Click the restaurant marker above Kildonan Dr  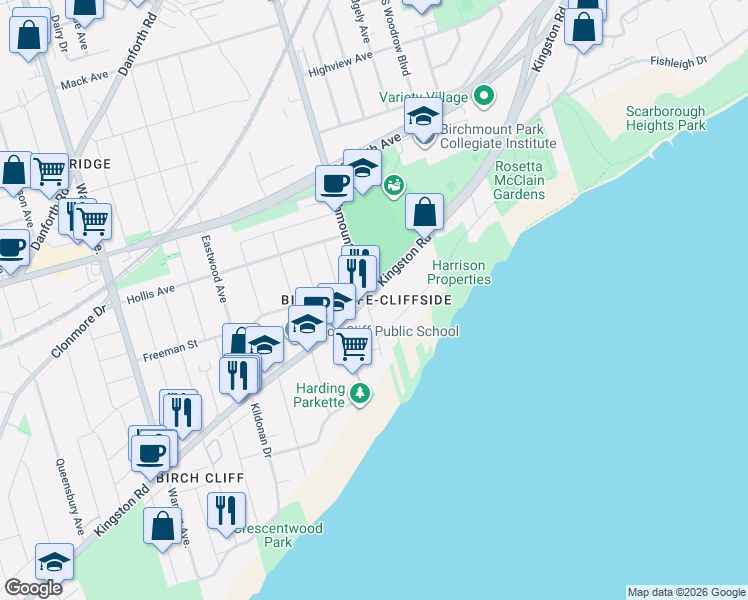(239, 378)
